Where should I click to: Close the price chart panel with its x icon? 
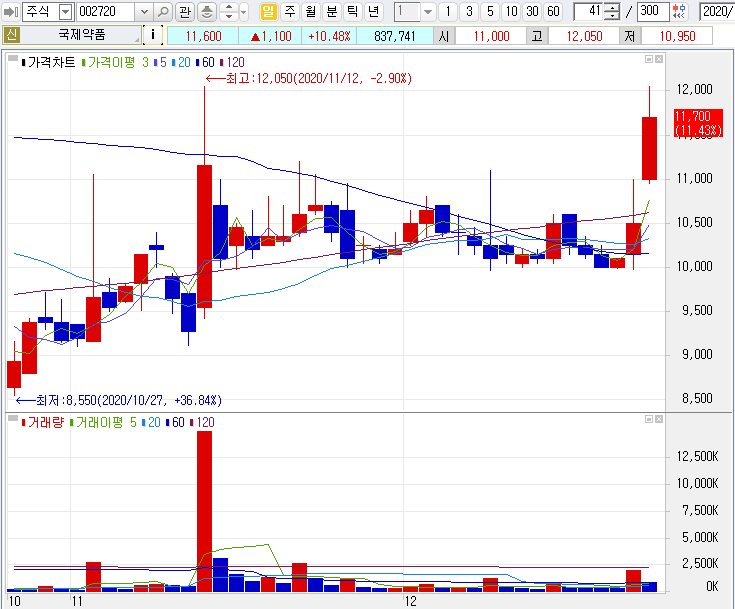tap(659, 59)
